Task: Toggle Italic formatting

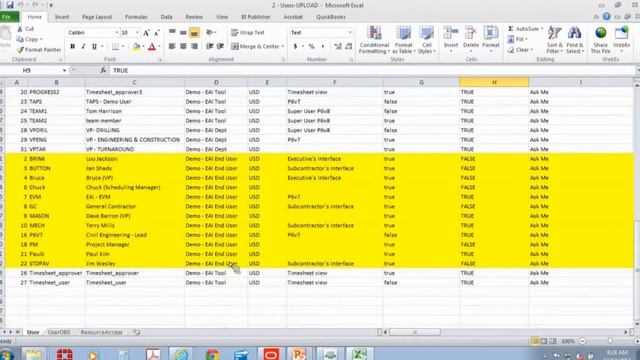Action: click(x=83, y=47)
